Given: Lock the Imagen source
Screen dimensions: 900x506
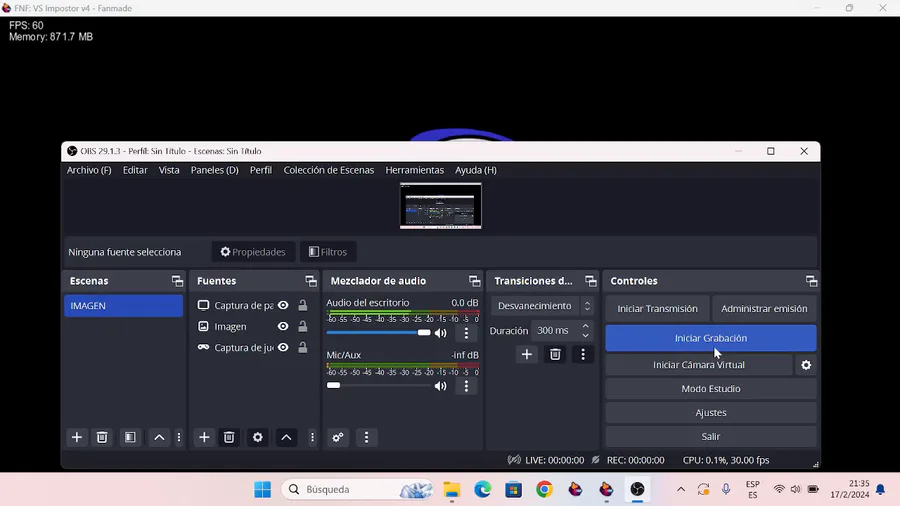Looking at the screenshot, I should point(302,326).
